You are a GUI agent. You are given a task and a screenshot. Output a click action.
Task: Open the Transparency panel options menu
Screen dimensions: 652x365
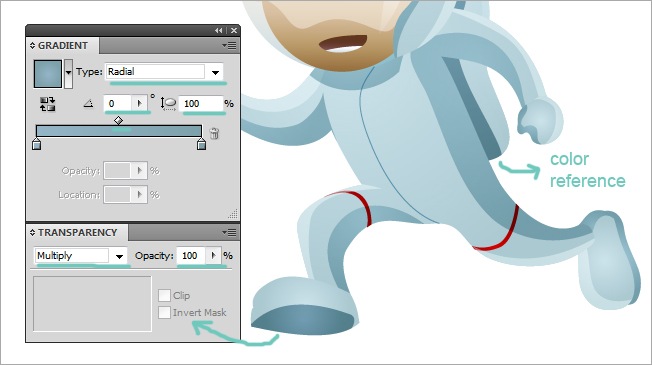click(x=229, y=232)
